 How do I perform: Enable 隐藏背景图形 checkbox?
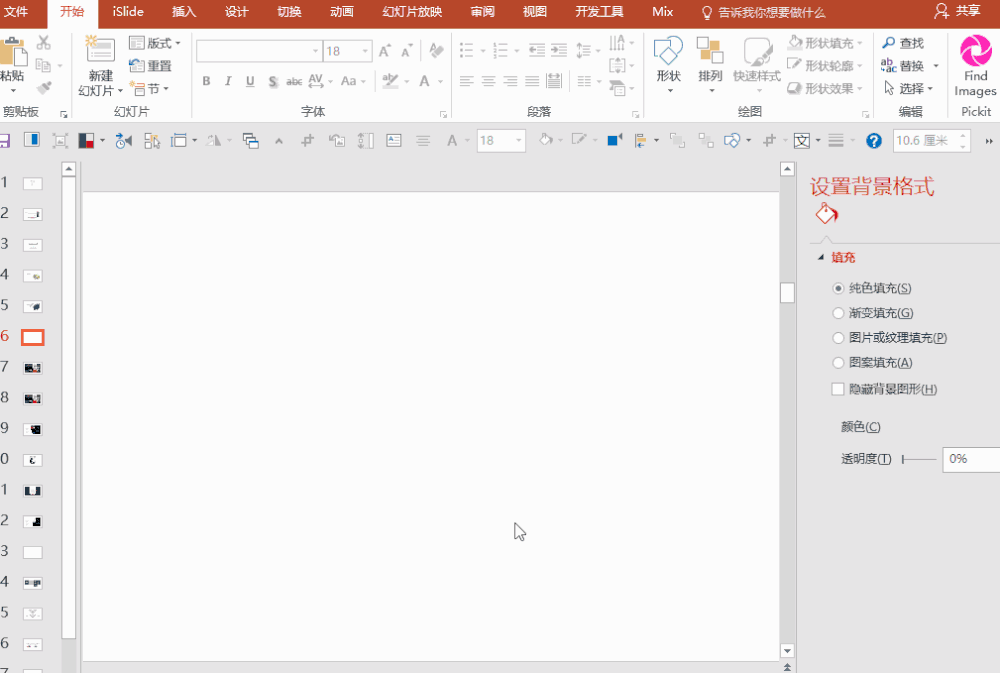839,389
